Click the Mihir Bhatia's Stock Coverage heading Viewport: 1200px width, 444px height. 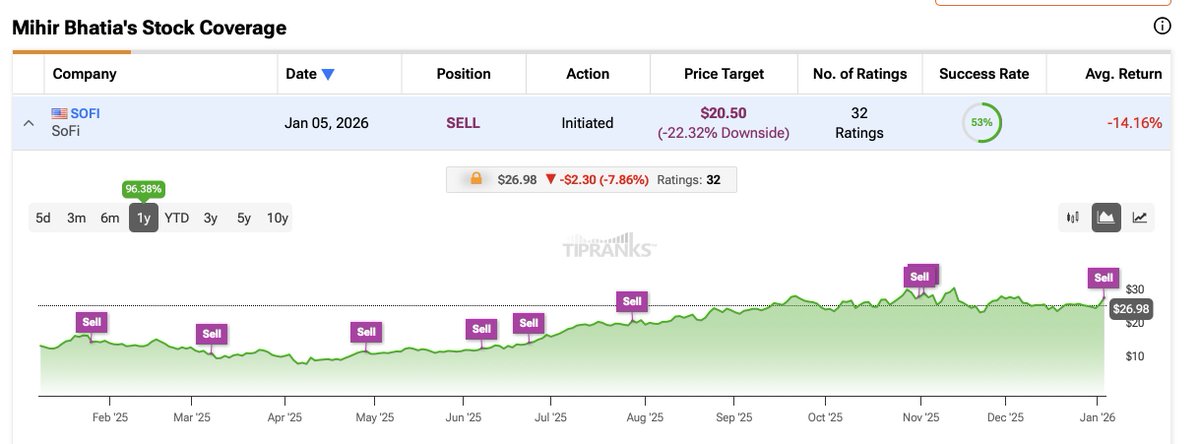149,28
